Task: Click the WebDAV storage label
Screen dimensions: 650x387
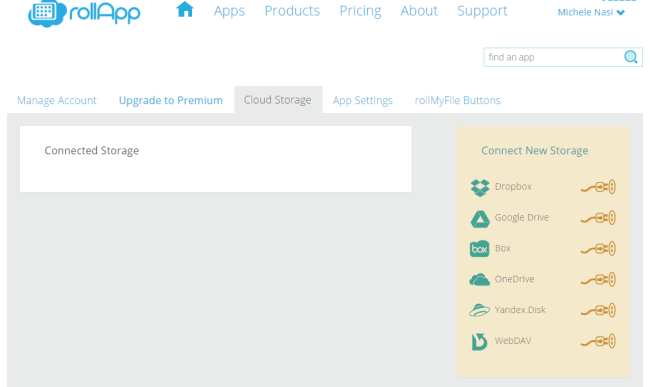Action: [x=513, y=341]
